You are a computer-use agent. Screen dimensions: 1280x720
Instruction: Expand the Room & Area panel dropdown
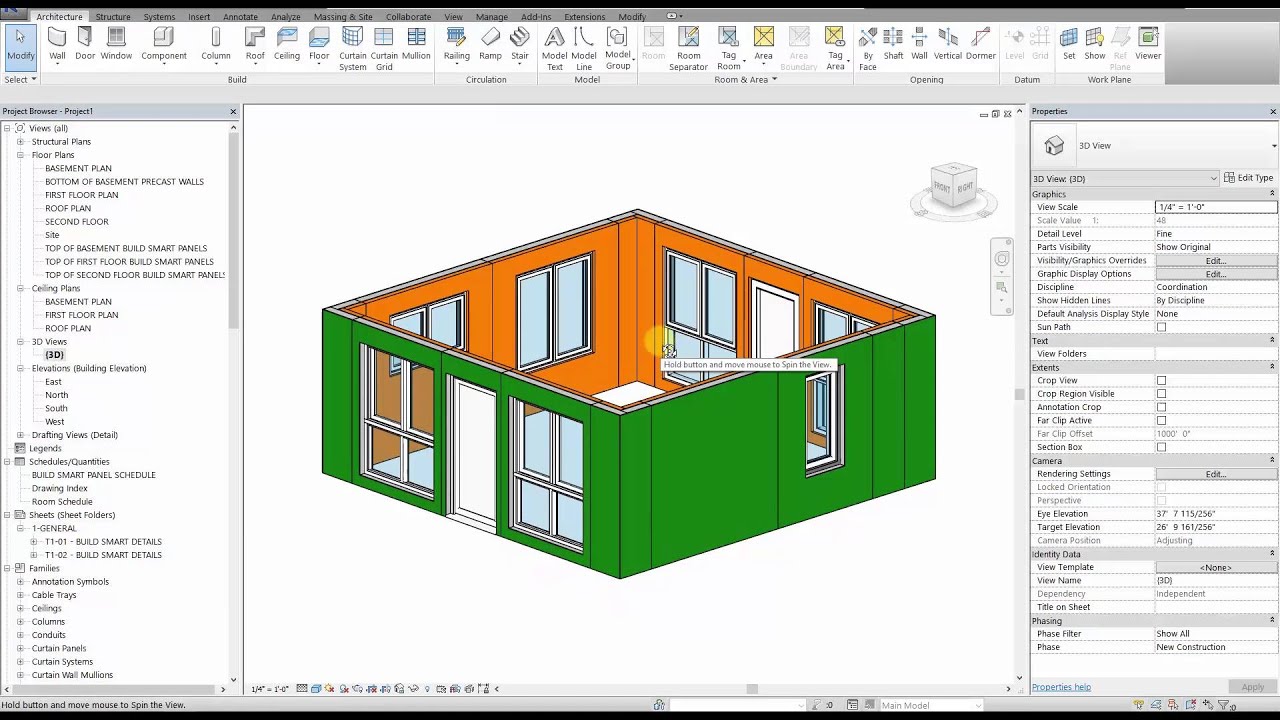click(746, 79)
